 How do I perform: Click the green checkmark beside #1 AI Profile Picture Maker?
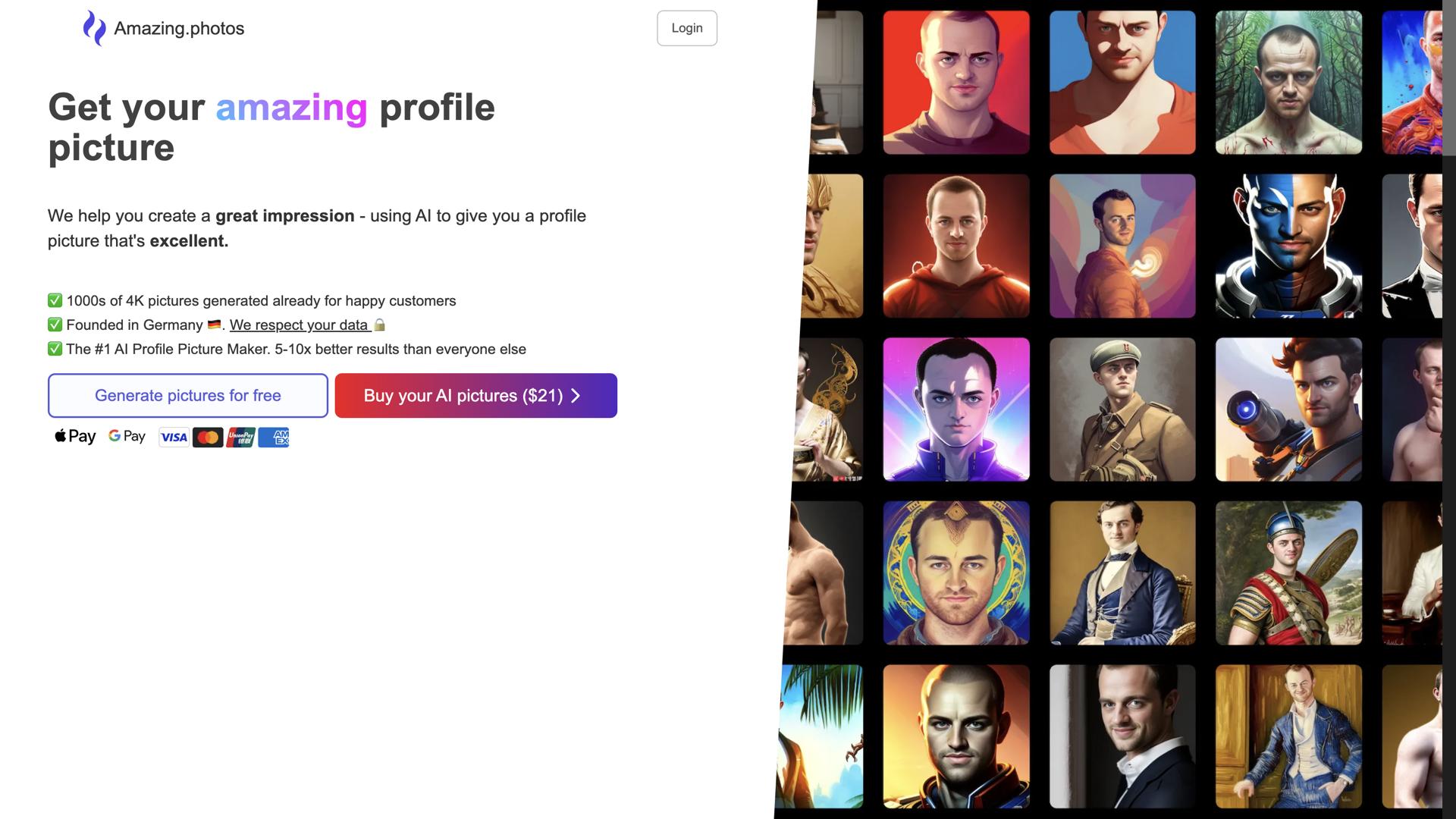point(55,349)
